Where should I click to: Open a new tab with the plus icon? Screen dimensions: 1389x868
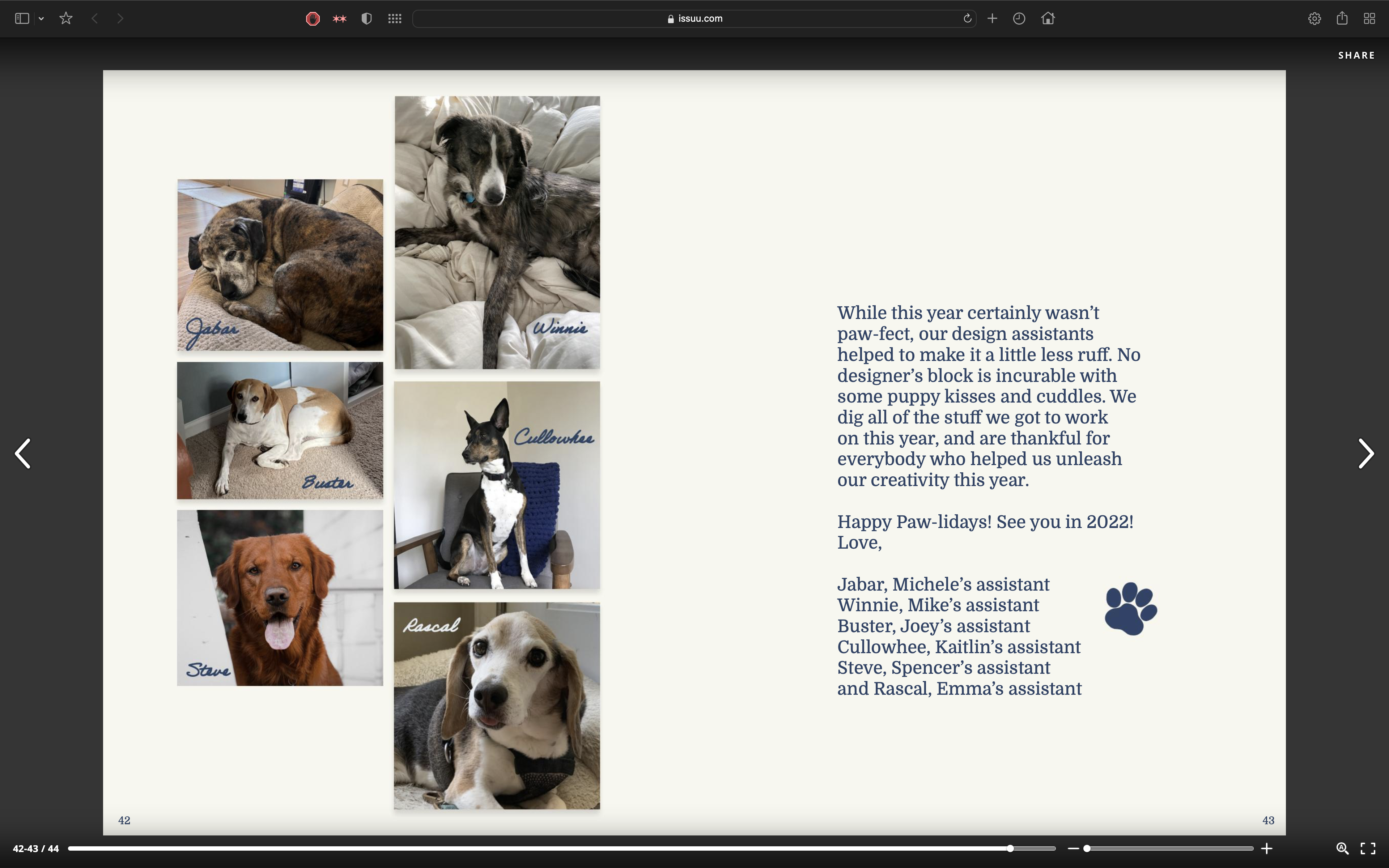click(x=992, y=18)
